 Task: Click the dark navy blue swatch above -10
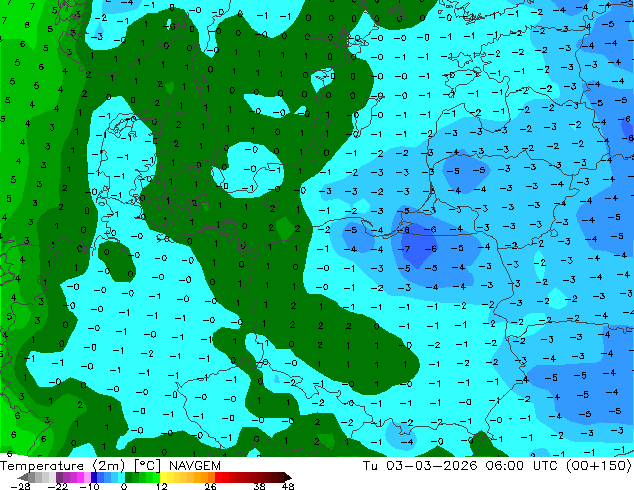(x=94, y=477)
